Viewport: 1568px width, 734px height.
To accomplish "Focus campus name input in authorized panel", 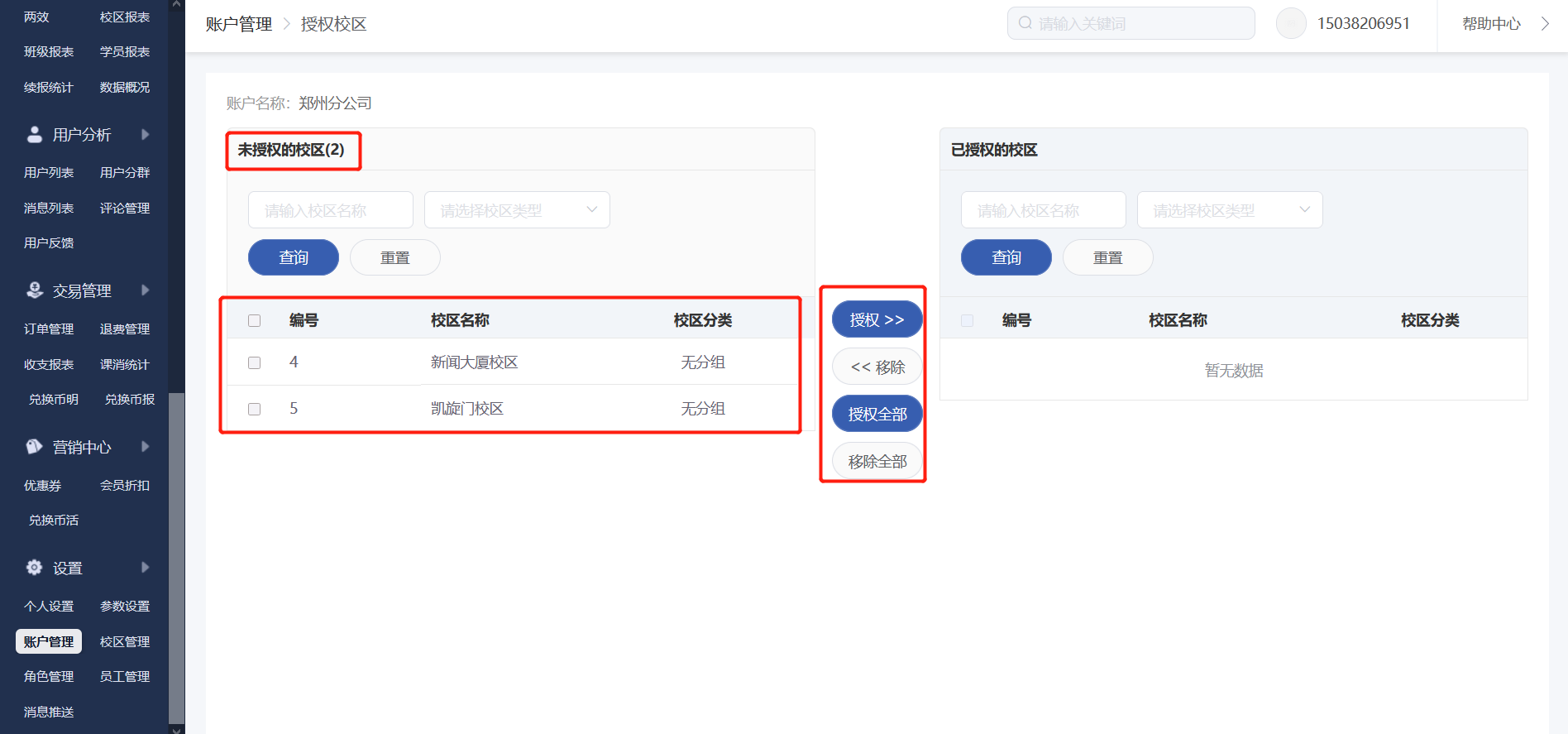I will [x=1044, y=210].
